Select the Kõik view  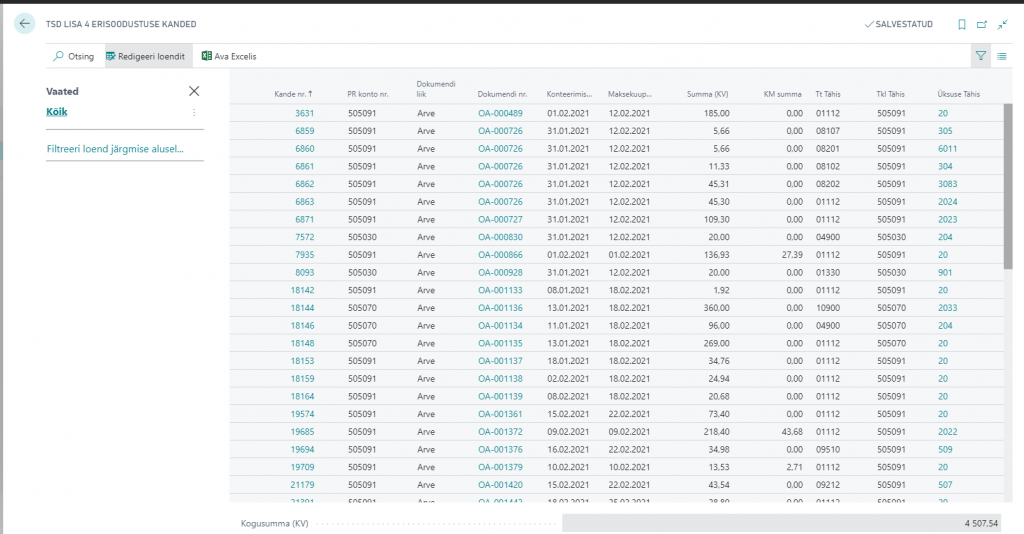coord(57,113)
